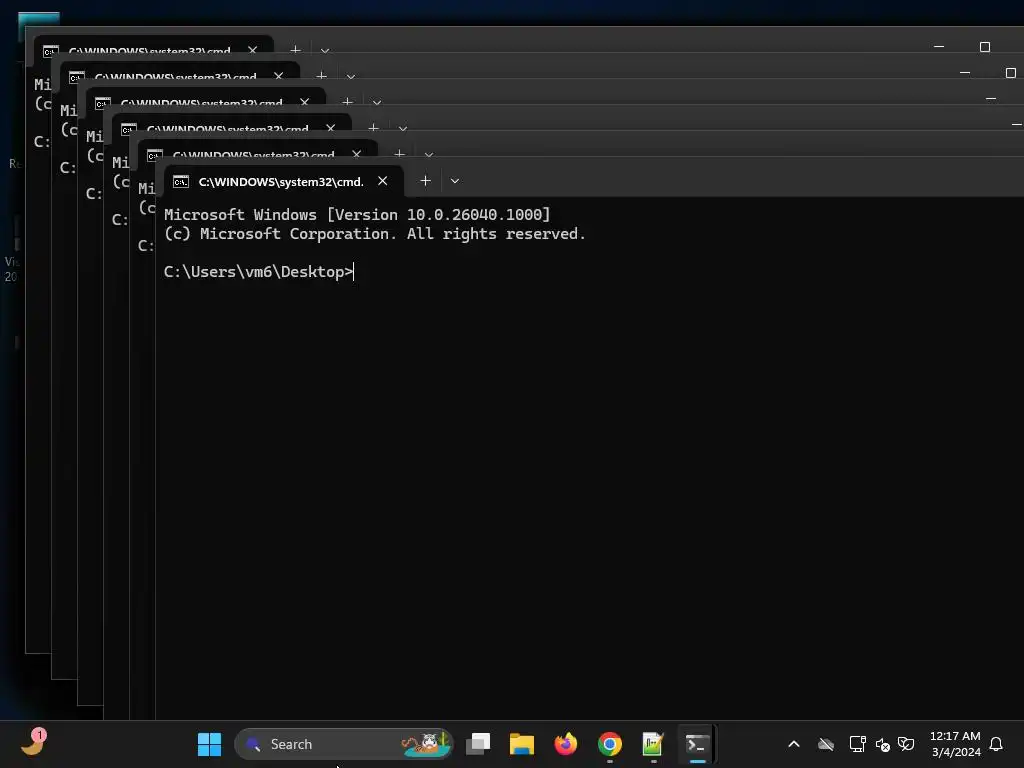Close the cmd tab in the fourth-from-back Terminal window
Screen dimensions: 1024x768
point(330,127)
